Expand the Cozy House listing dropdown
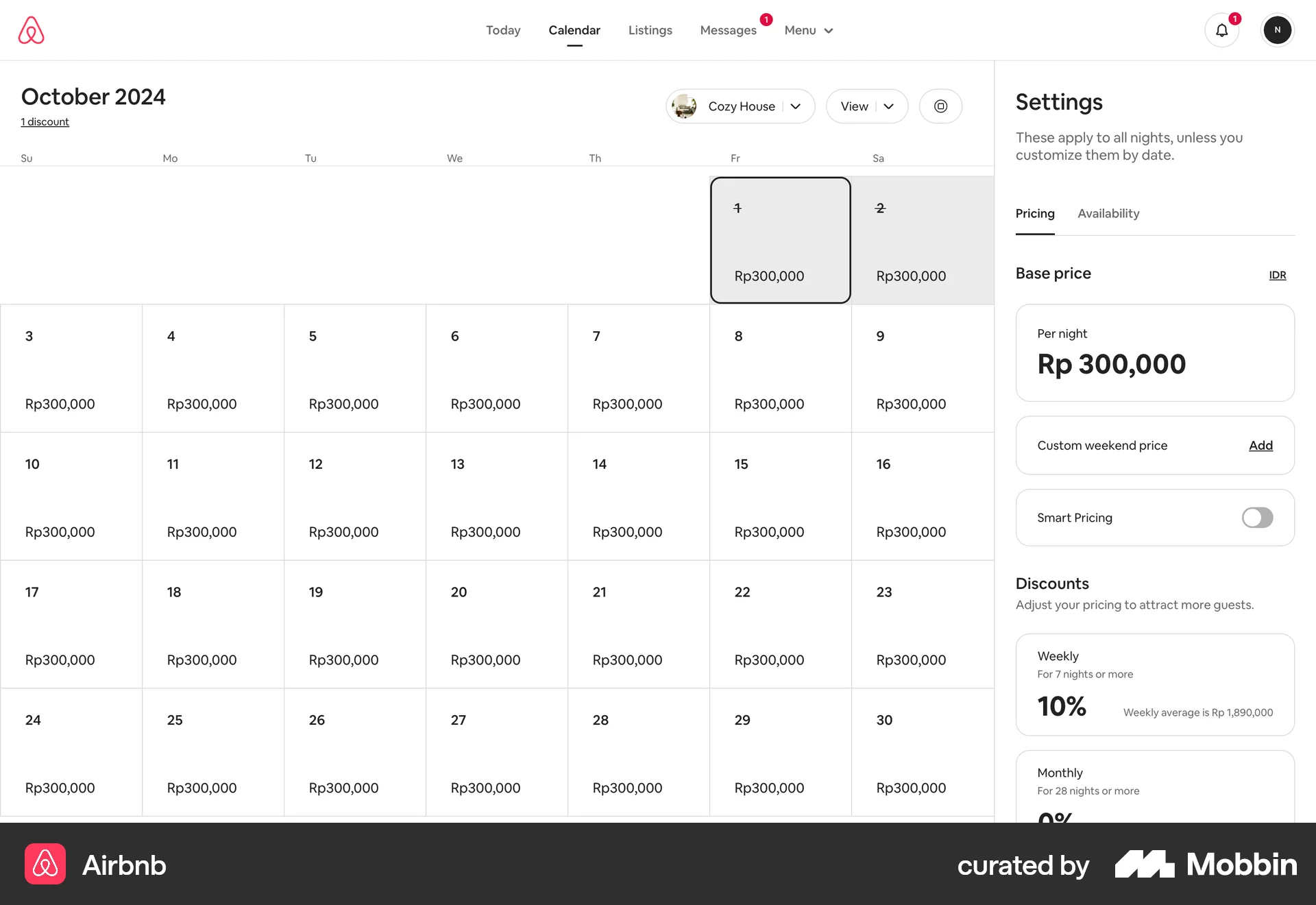 tap(795, 106)
